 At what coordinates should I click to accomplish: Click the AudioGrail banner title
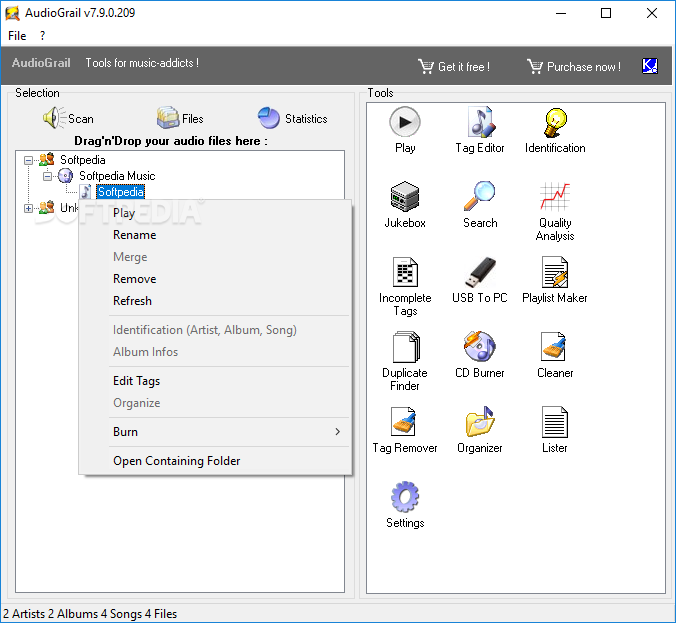tap(41, 63)
